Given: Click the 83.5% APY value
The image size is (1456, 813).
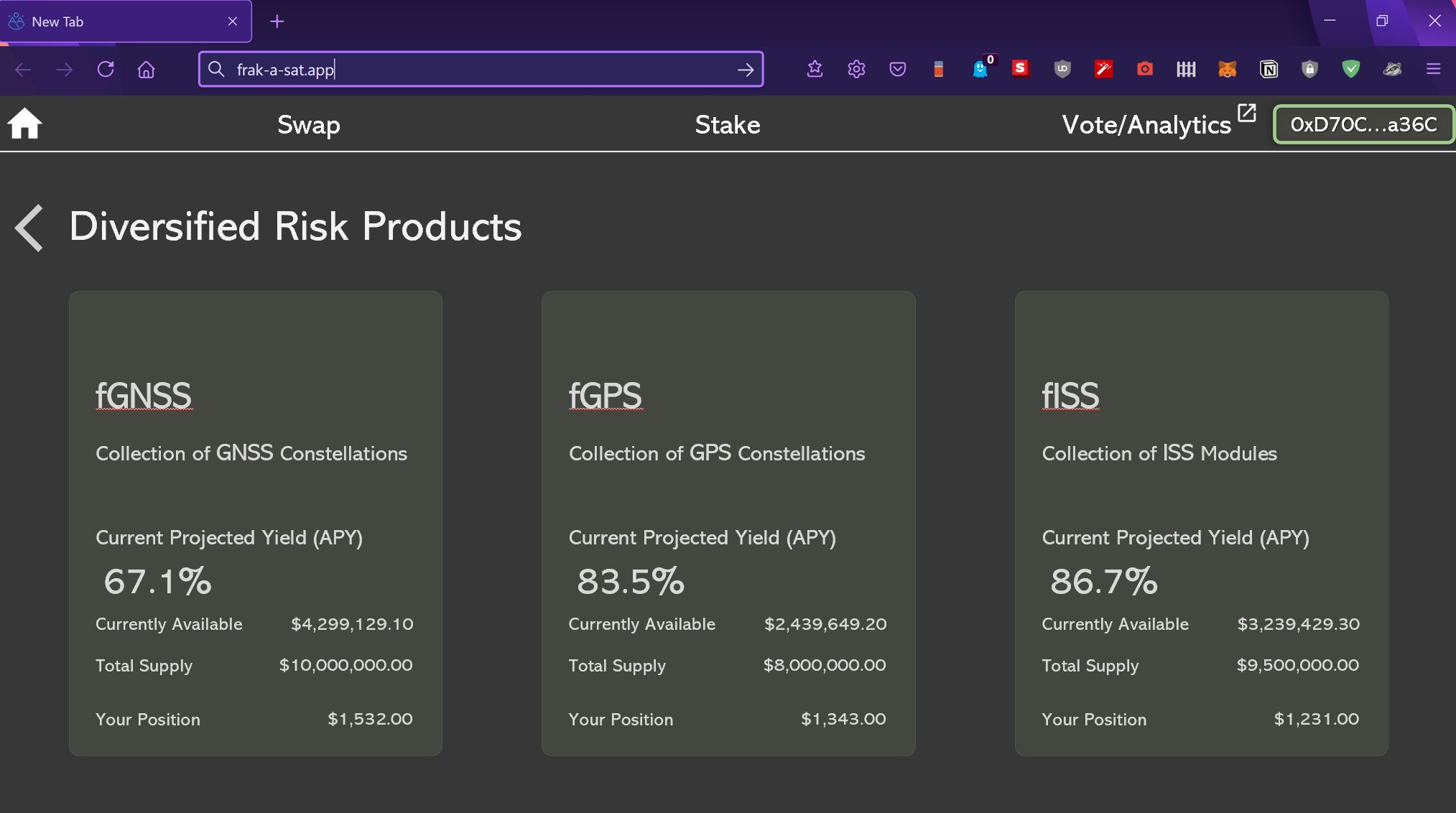Looking at the screenshot, I should pos(631,581).
